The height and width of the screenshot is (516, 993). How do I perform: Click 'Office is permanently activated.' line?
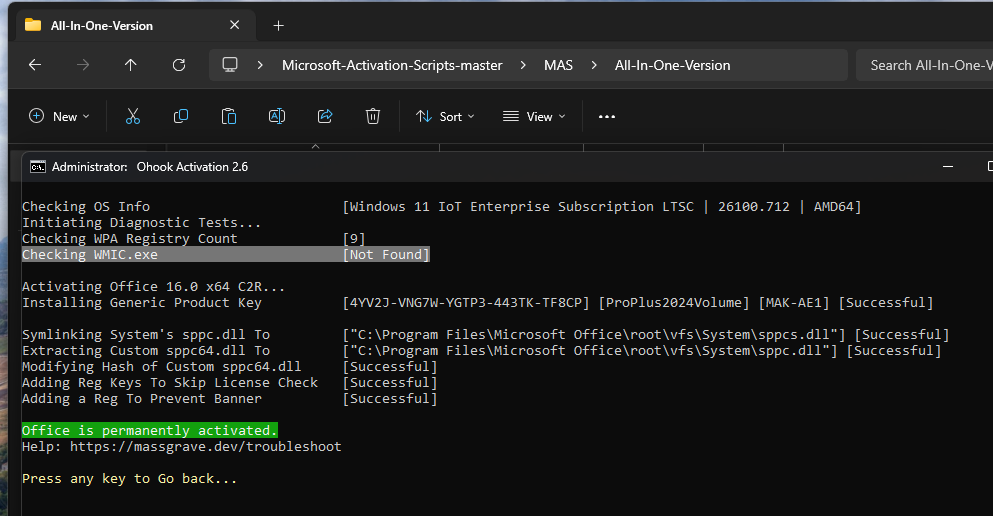click(149, 431)
